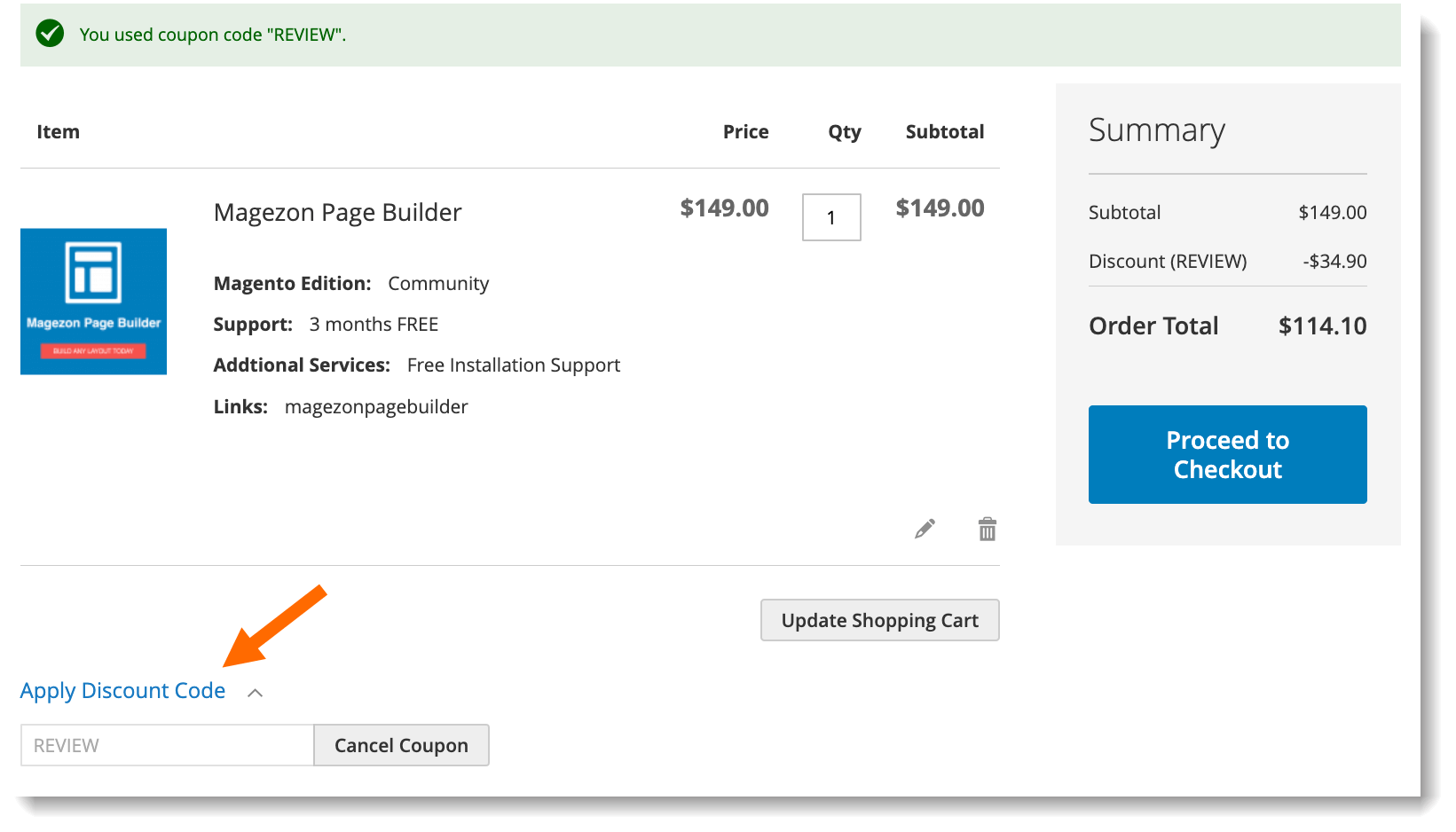Viewport: 1456px width, 832px height.
Task: Collapse the Apply Discount Code section chevron
Action: pos(256,692)
